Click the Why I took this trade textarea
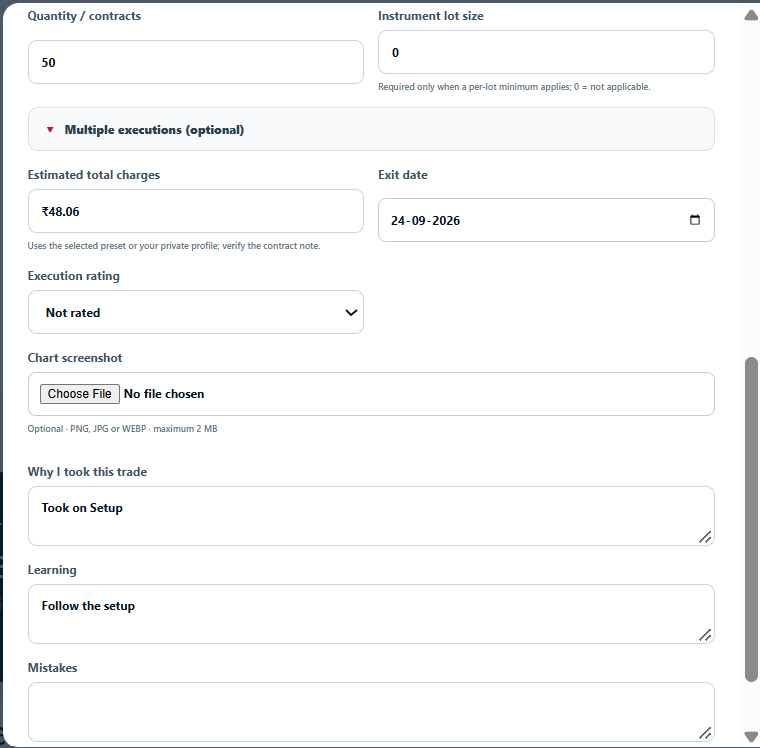 pyautogui.click(x=371, y=516)
